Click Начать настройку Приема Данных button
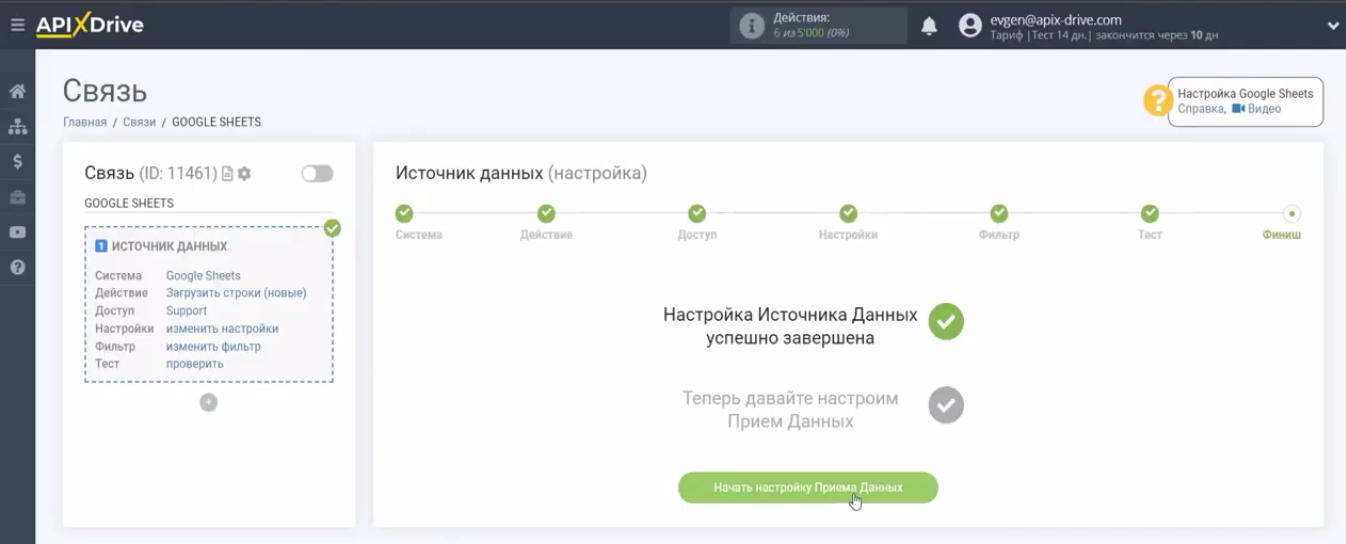The width and height of the screenshot is (1346, 544). (x=808, y=488)
